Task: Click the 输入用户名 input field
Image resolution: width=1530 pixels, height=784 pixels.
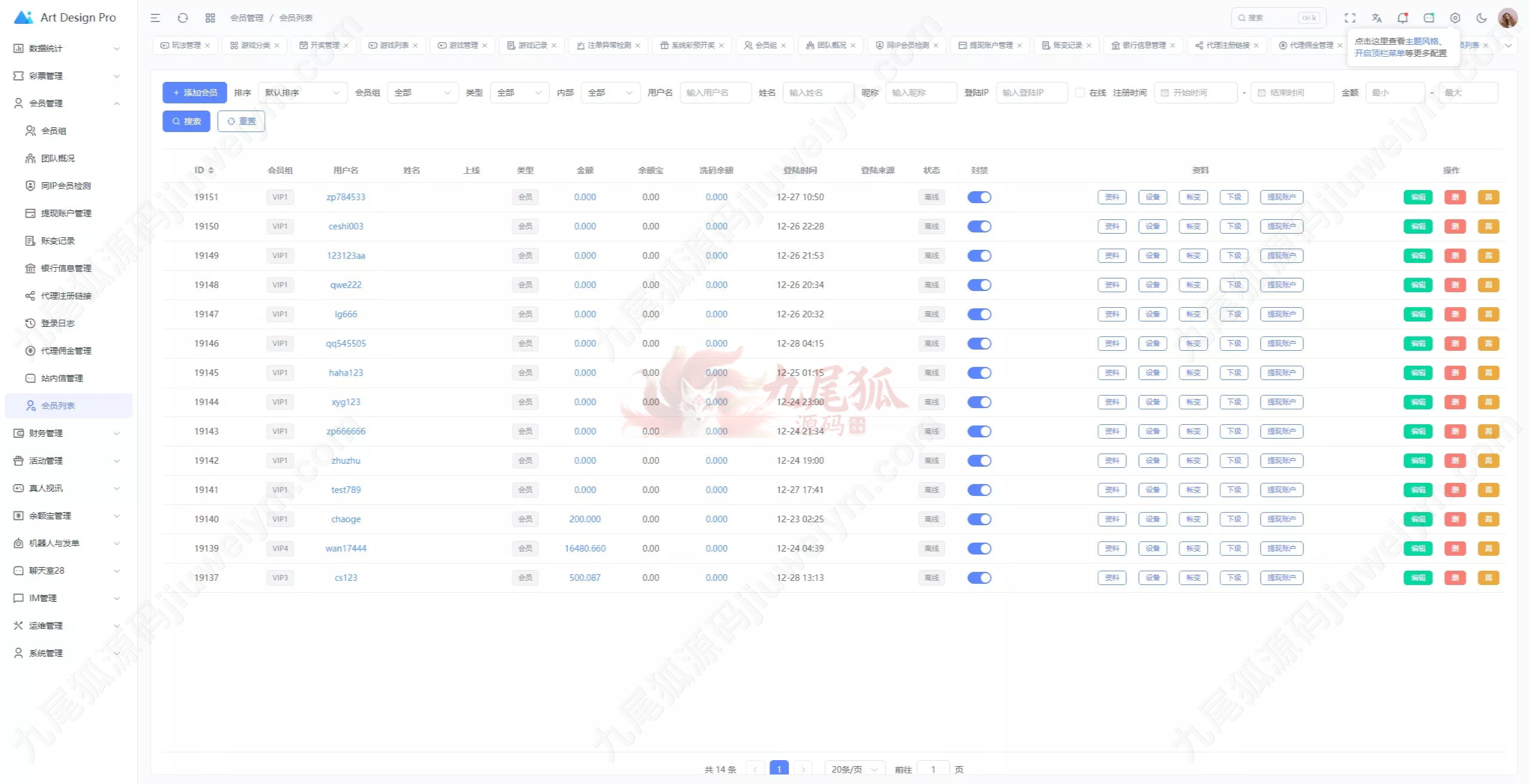Action: tap(715, 93)
